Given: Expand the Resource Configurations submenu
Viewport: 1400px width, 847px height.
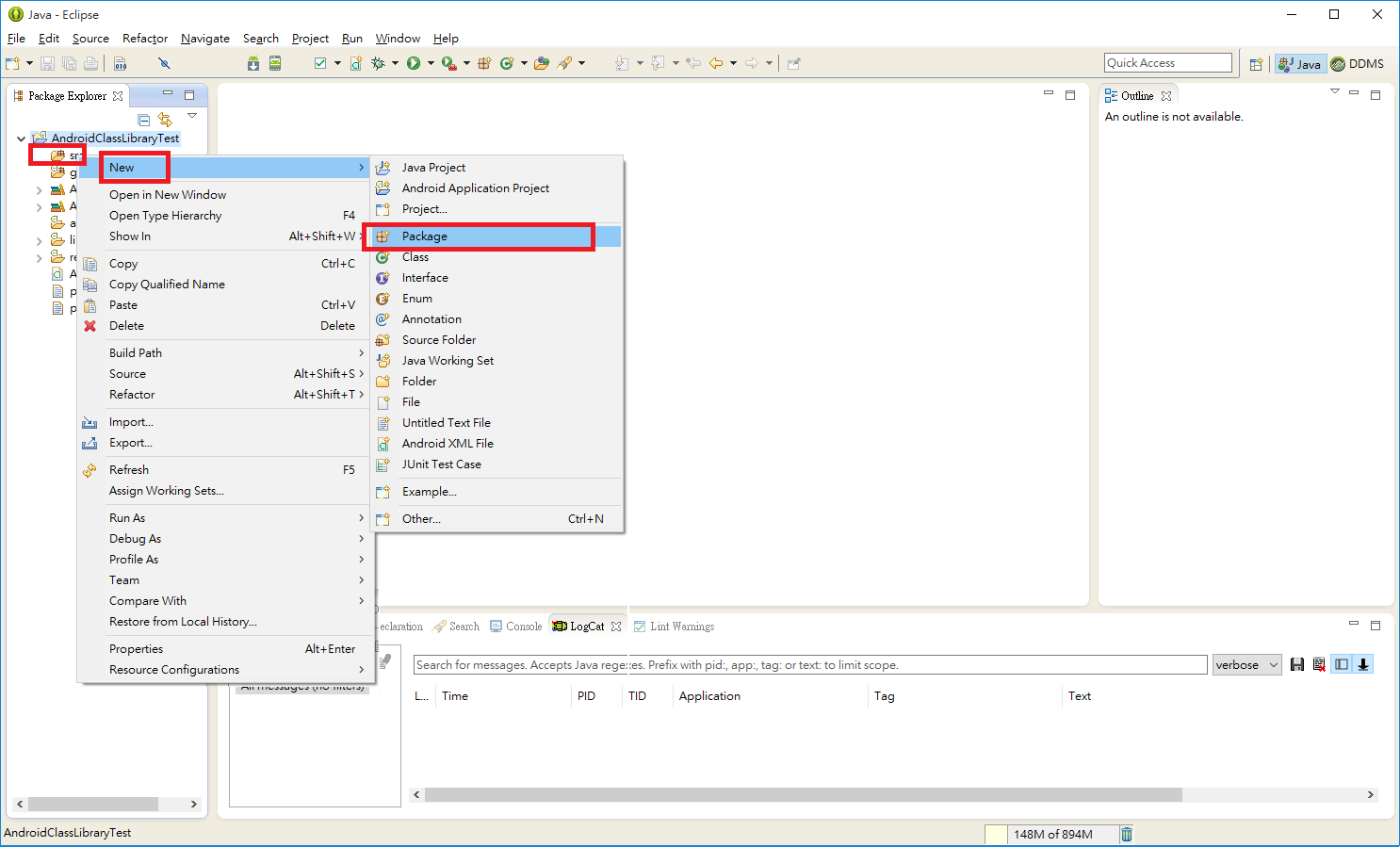Looking at the screenshot, I should point(225,670).
